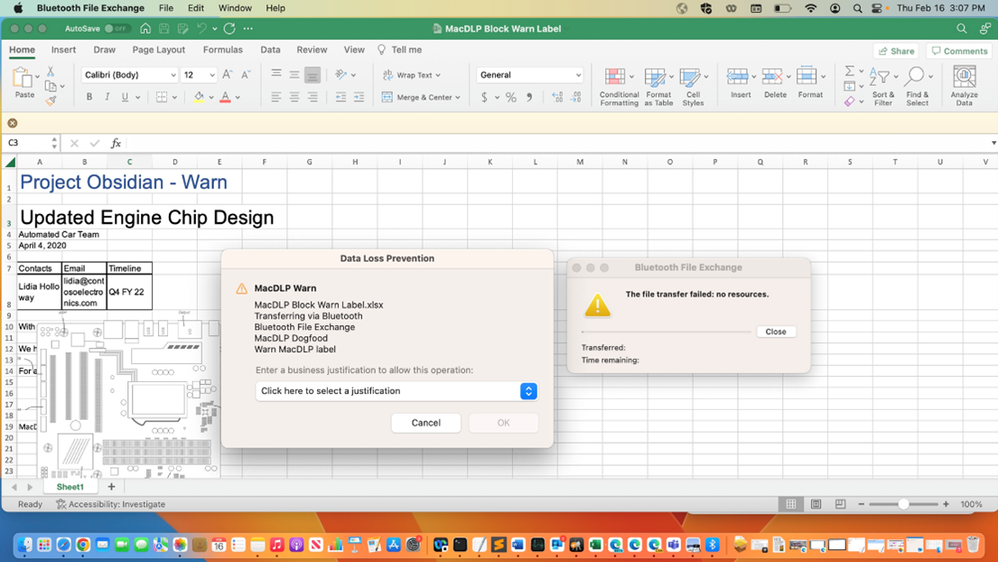
Task: Open Find & Select
Action: click(917, 86)
